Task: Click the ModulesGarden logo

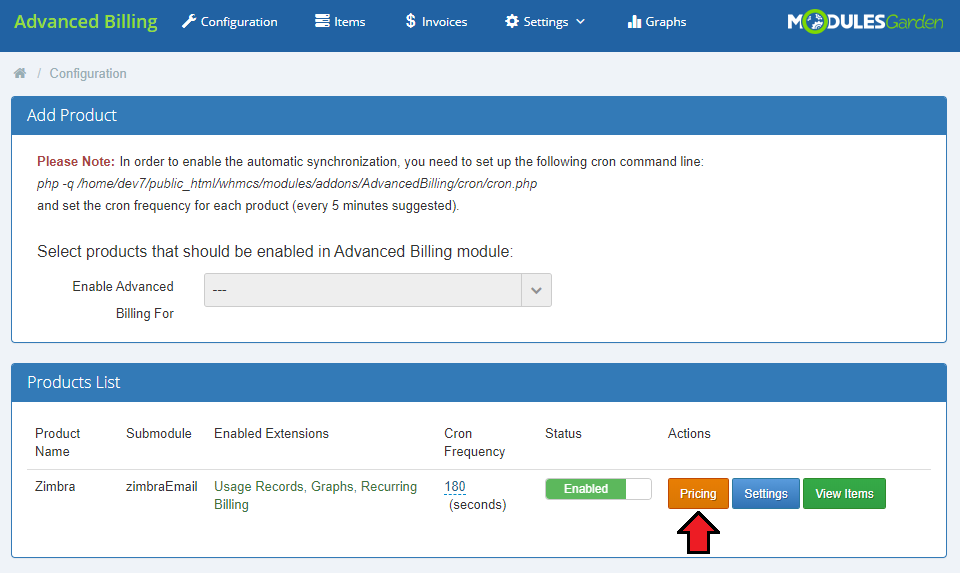Action: pyautogui.click(x=864, y=21)
